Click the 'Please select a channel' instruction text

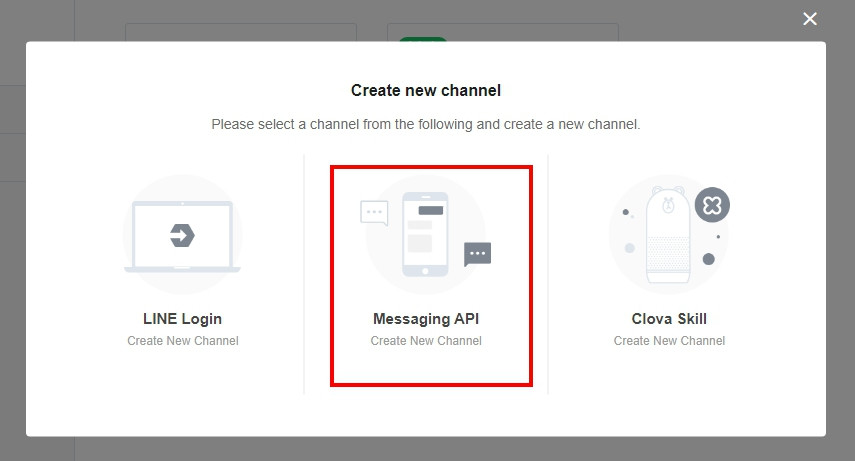coord(426,124)
